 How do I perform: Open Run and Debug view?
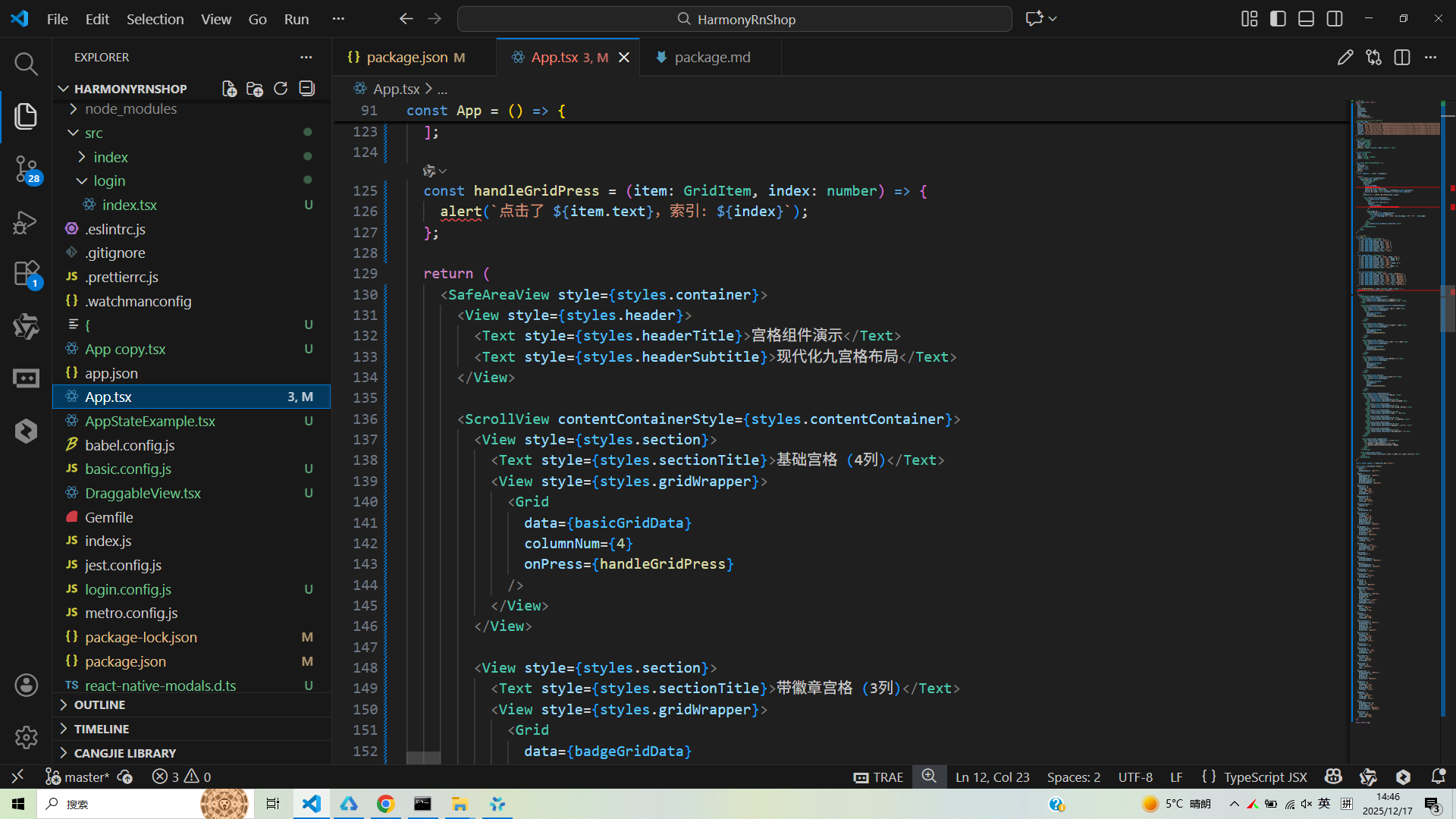click(26, 222)
